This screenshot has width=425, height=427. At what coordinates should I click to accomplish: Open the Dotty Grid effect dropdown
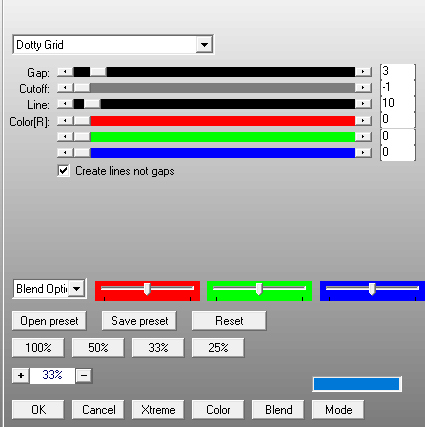coord(204,44)
